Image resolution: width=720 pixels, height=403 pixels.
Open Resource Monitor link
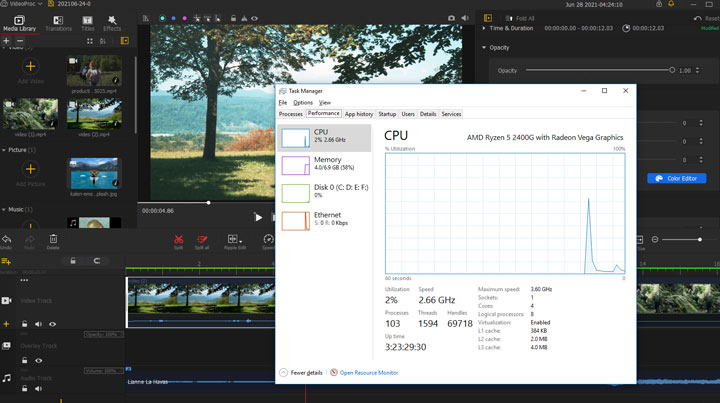coord(368,372)
